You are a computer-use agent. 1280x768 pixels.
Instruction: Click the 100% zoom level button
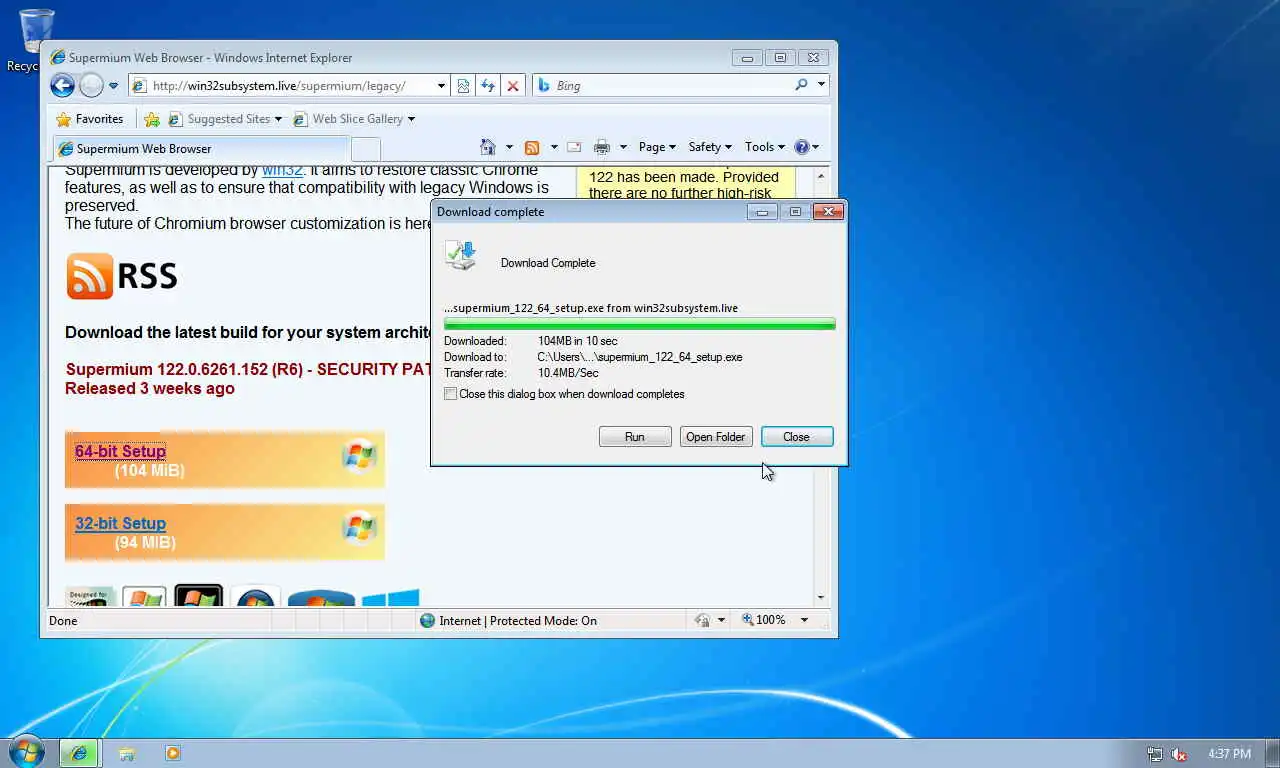(764, 621)
